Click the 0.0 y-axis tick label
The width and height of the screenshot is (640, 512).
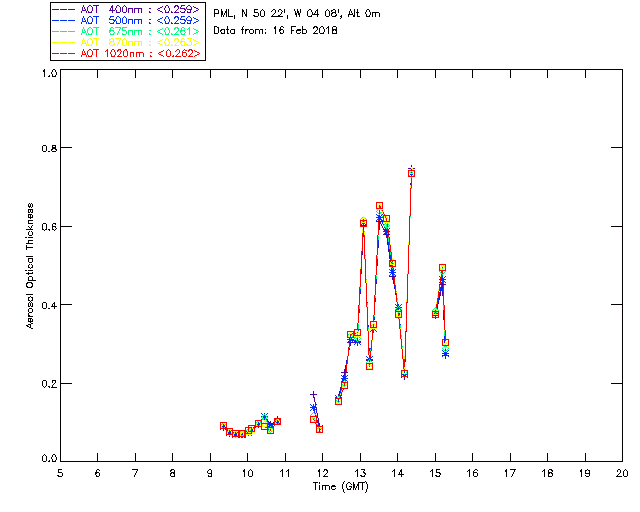(49, 459)
